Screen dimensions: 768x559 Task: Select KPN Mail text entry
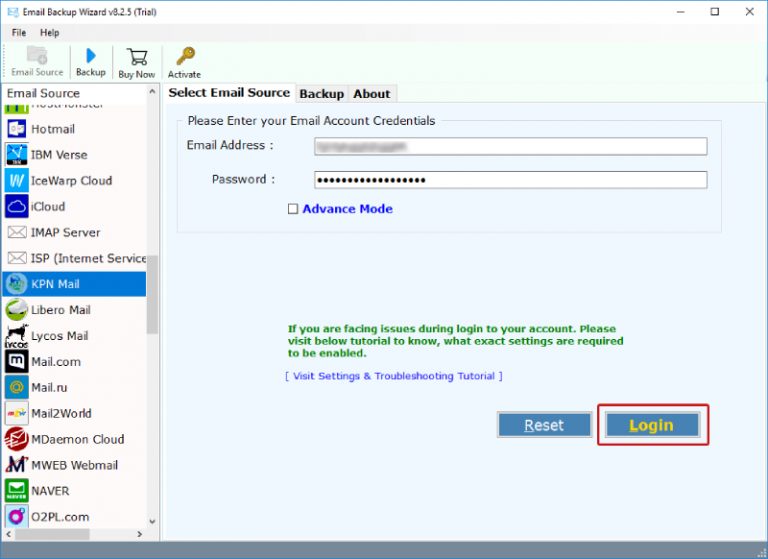(x=55, y=284)
